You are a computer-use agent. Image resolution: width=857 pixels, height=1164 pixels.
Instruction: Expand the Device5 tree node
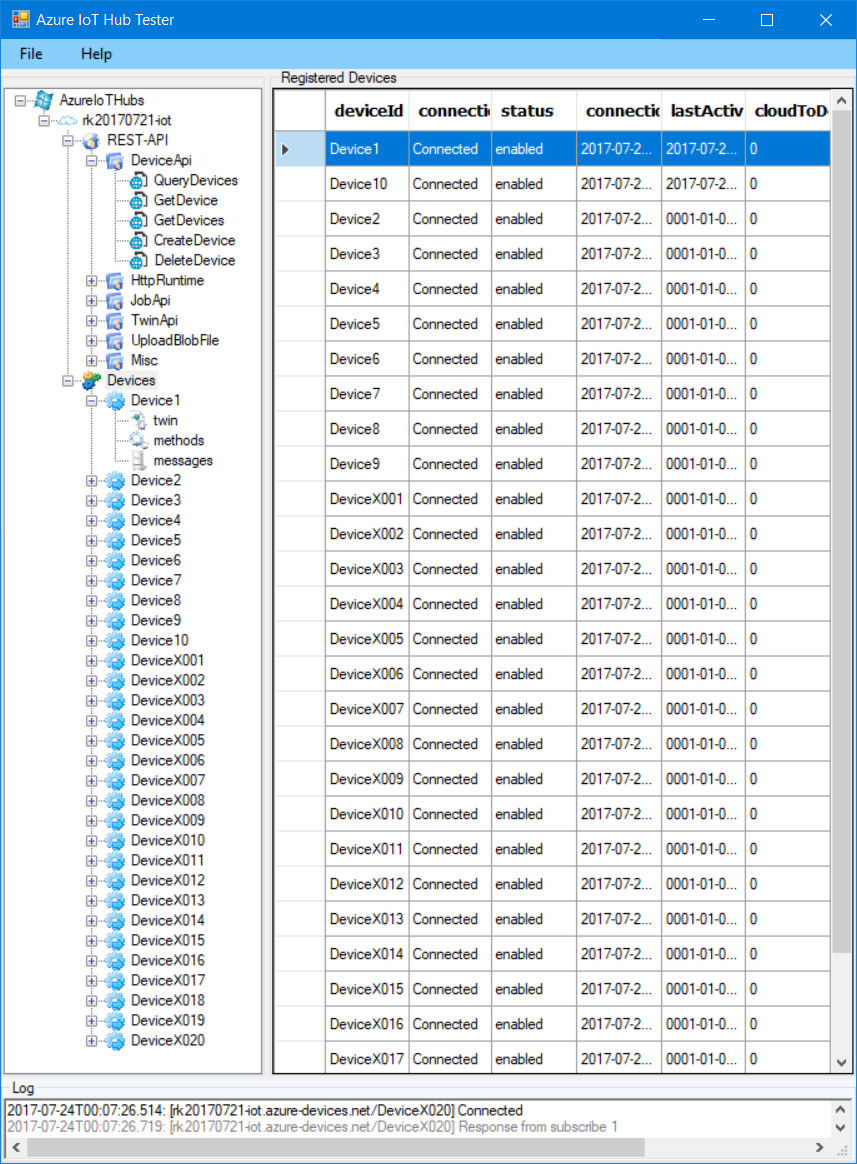[x=92, y=541]
